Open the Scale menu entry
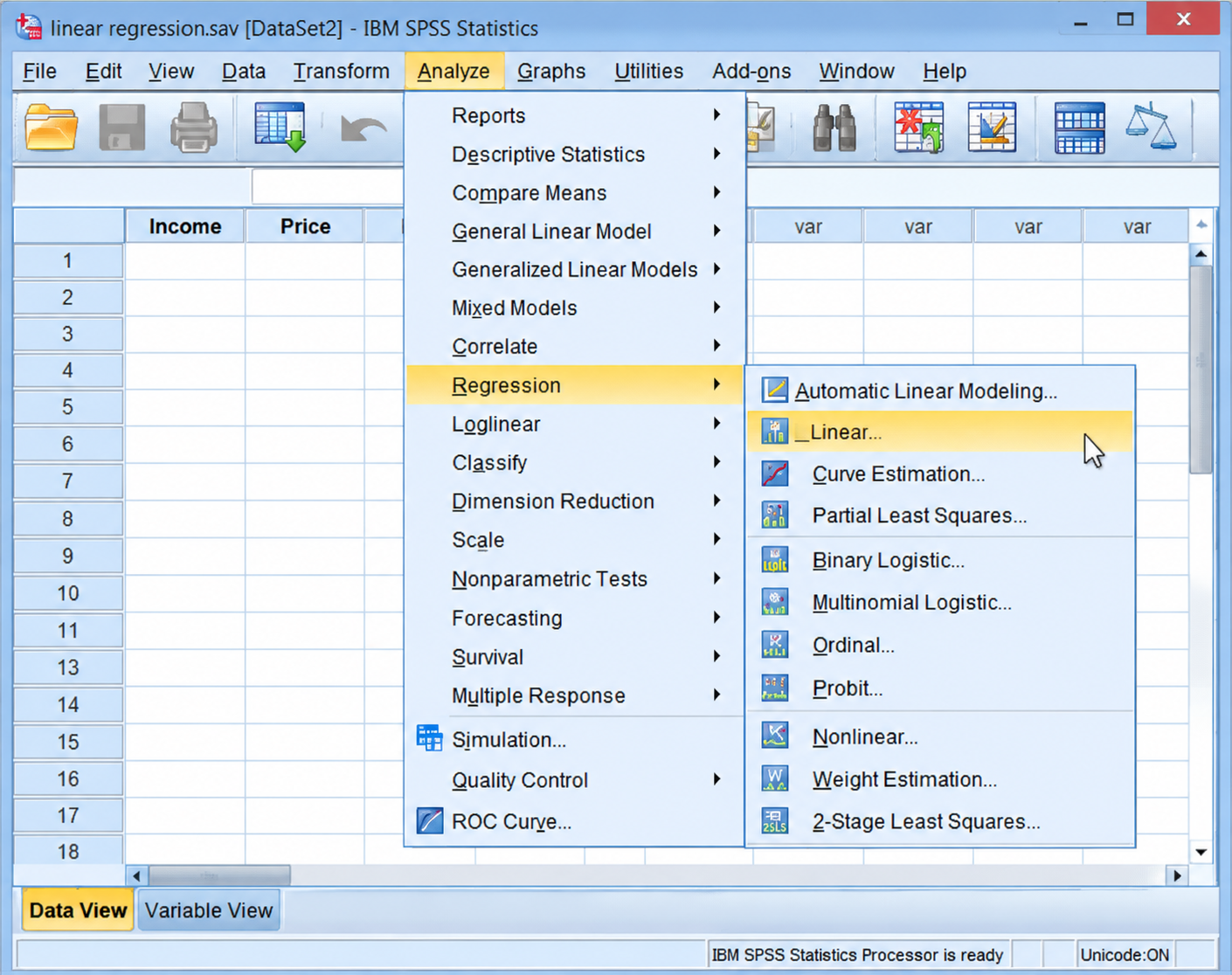The height and width of the screenshot is (975, 1232). pyautogui.click(x=574, y=539)
